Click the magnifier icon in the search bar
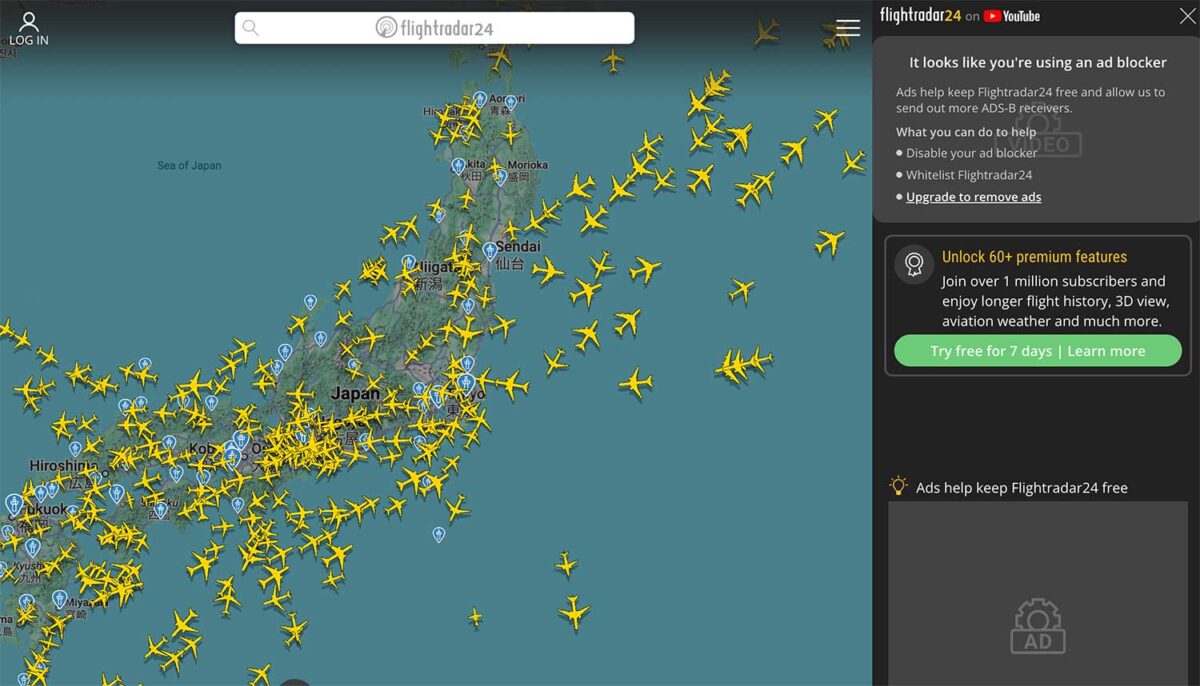 [x=251, y=28]
